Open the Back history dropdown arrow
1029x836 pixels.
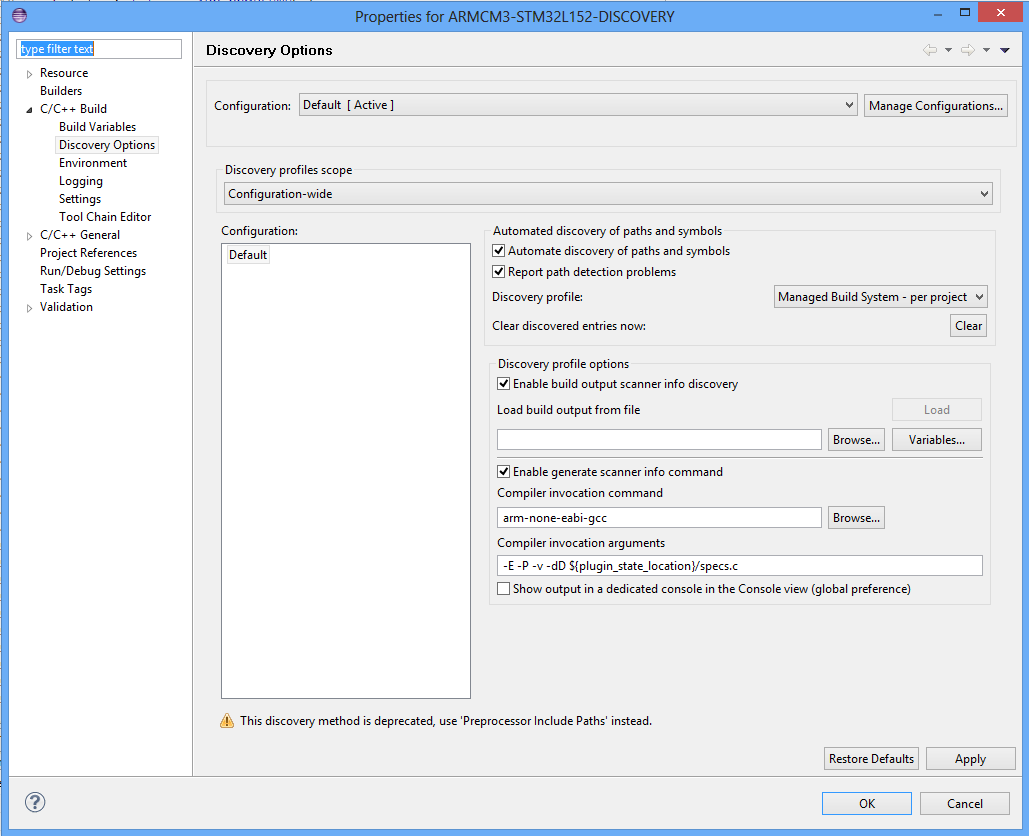948,51
